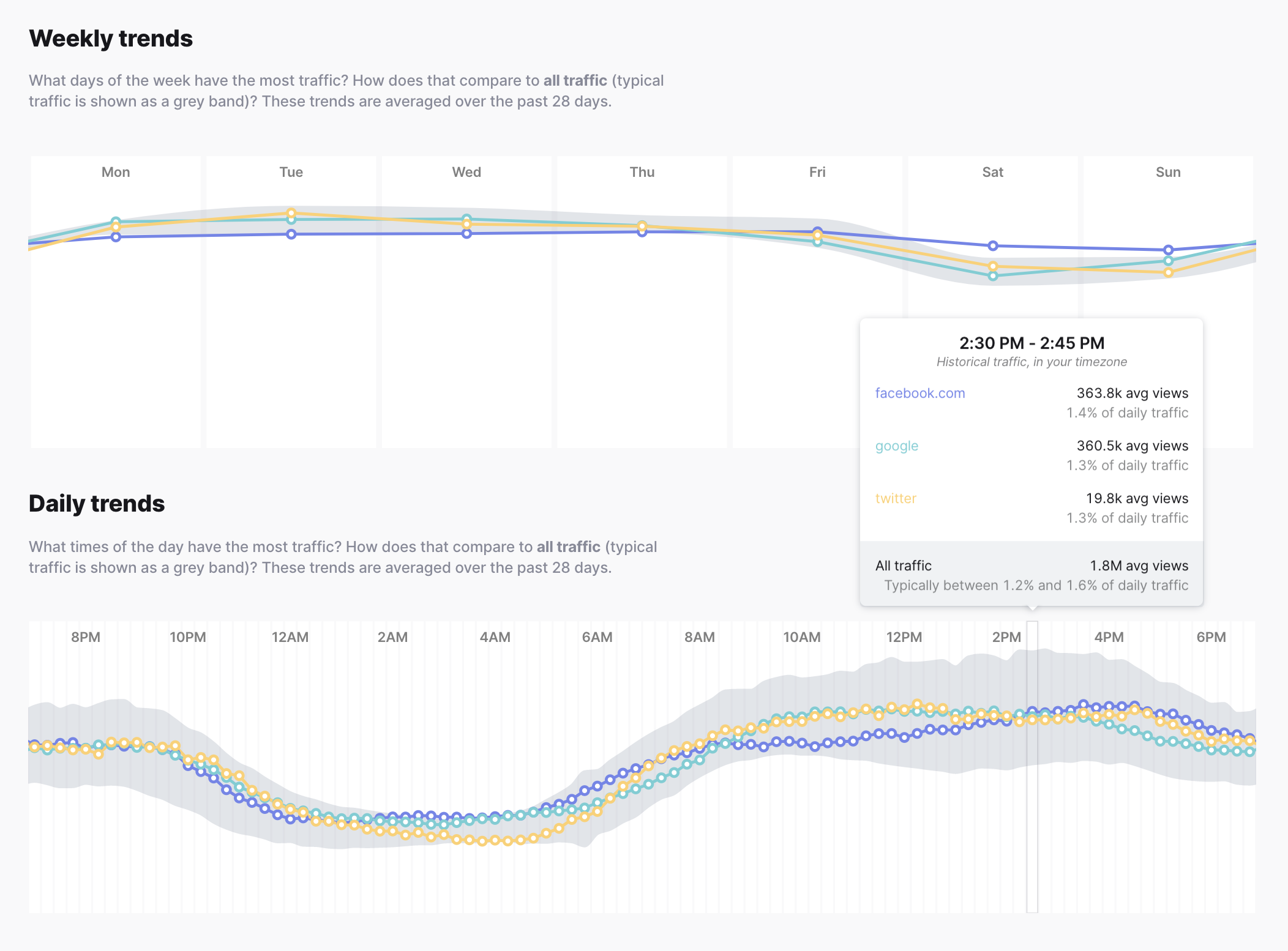Select the Wednesday google data point

click(466, 218)
